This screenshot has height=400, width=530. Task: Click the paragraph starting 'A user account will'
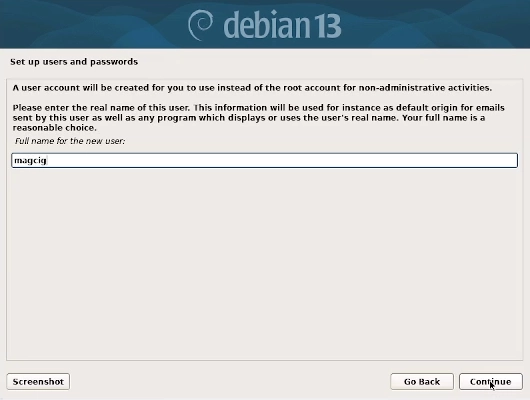click(x=252, y=88)
